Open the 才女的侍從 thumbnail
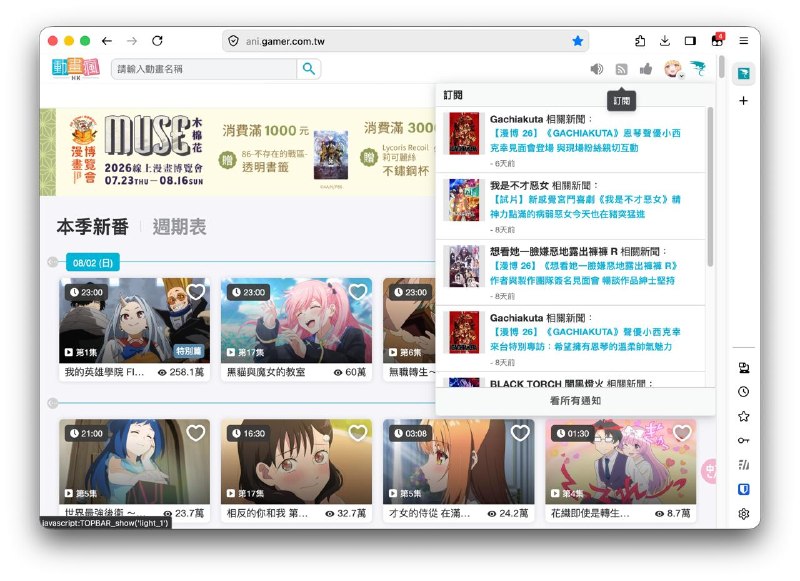The image size is (800, 581). point(459,462)
